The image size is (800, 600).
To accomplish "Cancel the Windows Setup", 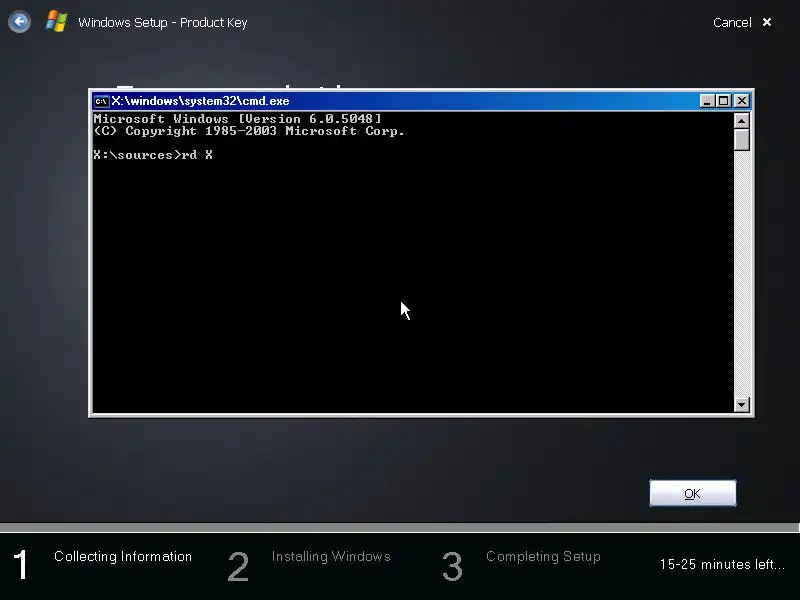I will [732, 22].
